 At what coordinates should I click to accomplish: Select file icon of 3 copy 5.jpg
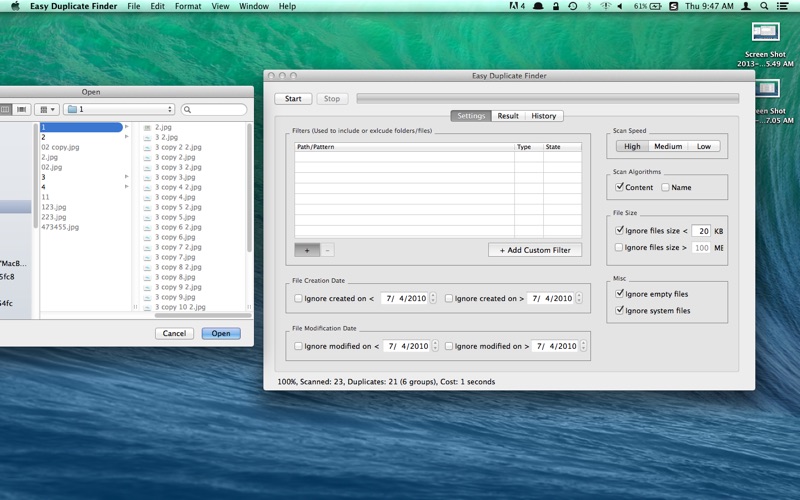(147, 217)
